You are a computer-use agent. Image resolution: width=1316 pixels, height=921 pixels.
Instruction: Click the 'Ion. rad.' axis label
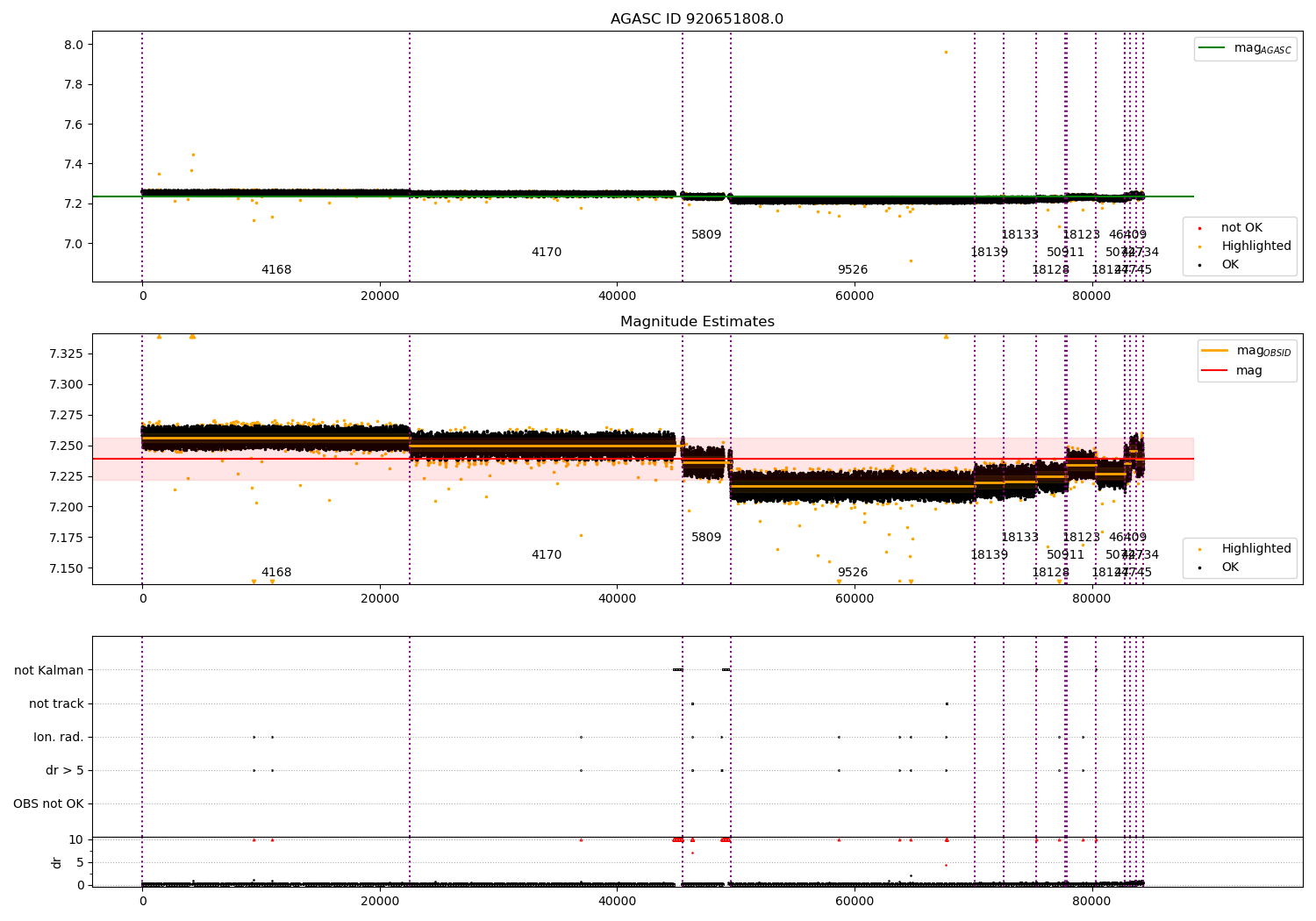tap(59, 737)
